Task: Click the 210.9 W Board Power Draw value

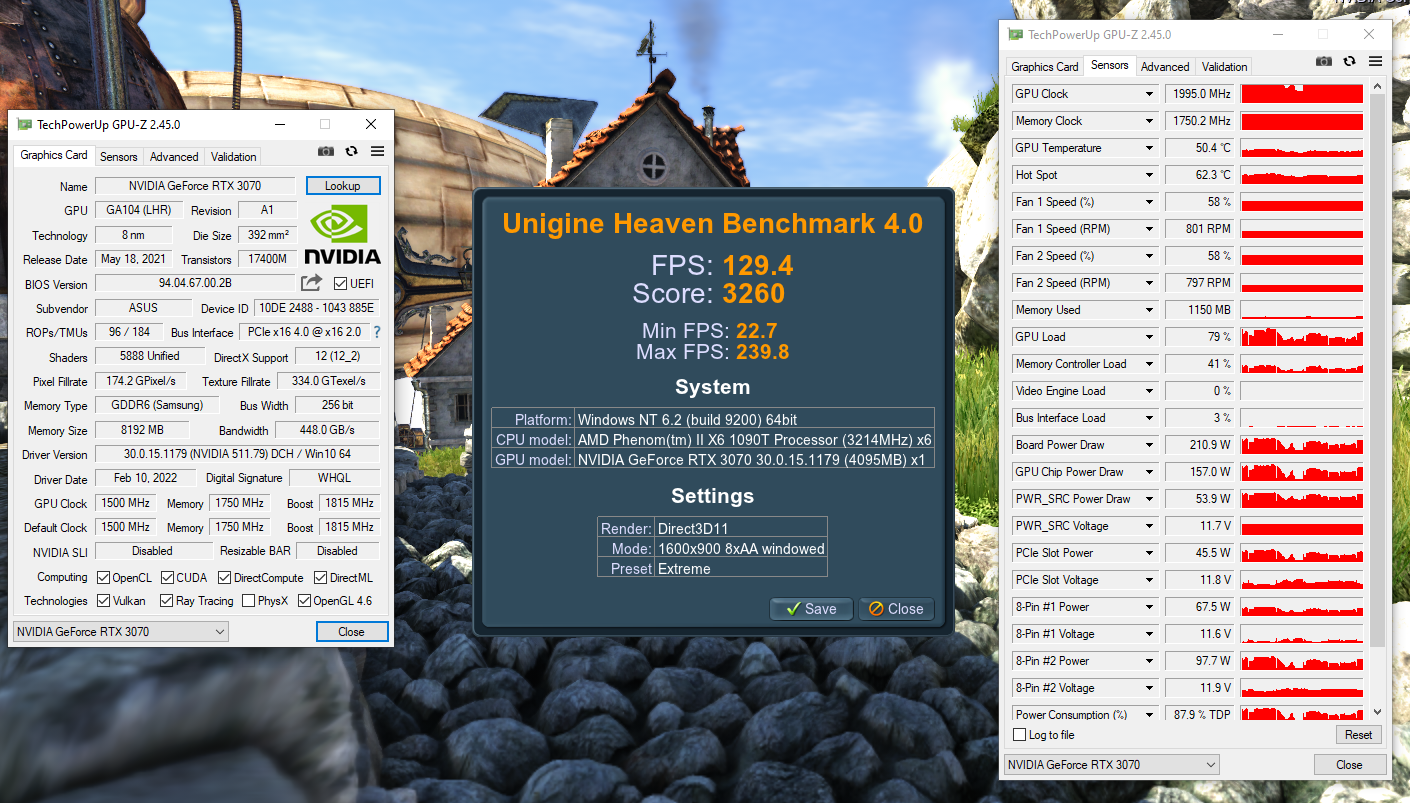Action: [x=1200, y=445]
